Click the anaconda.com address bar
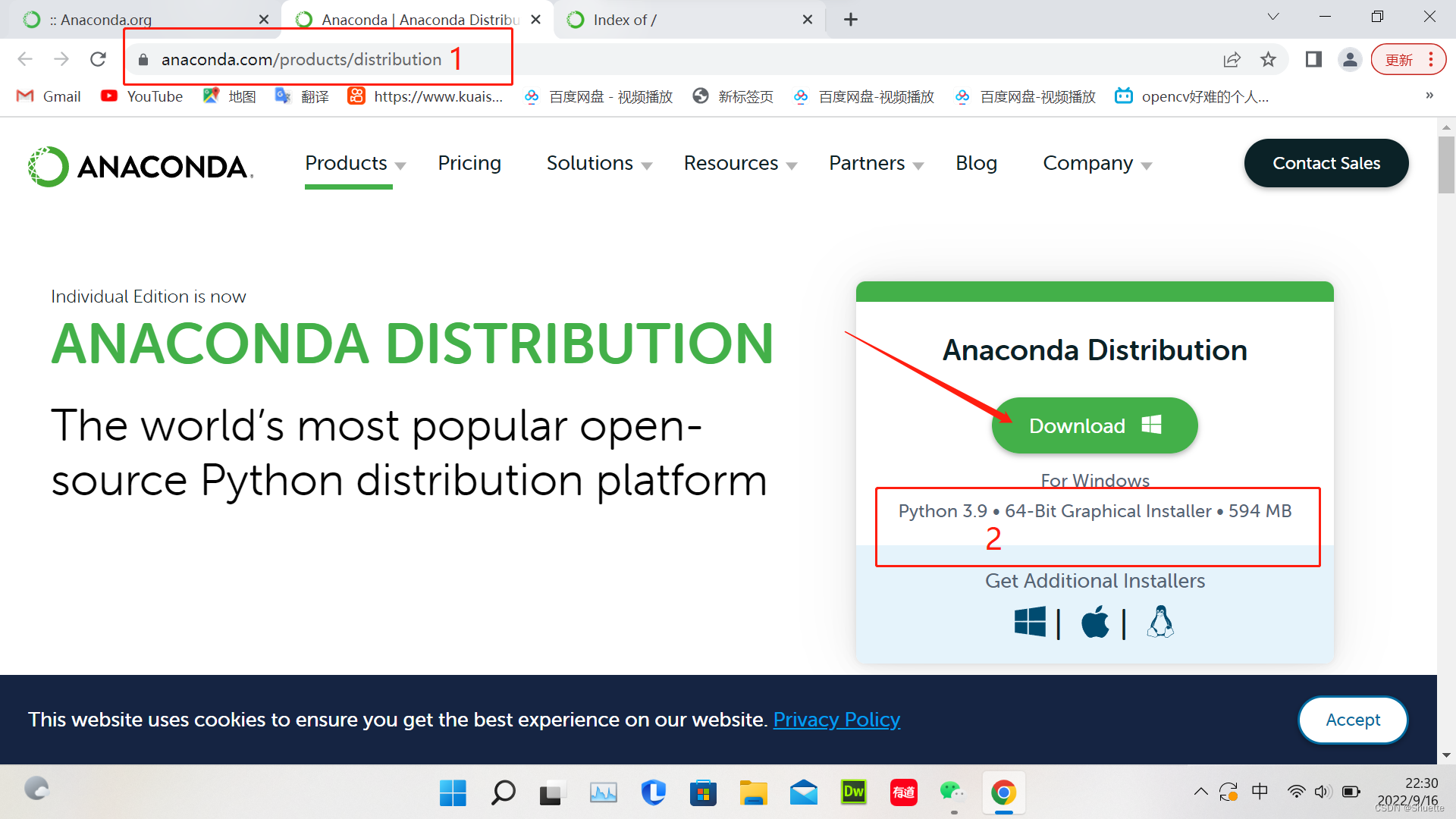 (x=301, y=59)
